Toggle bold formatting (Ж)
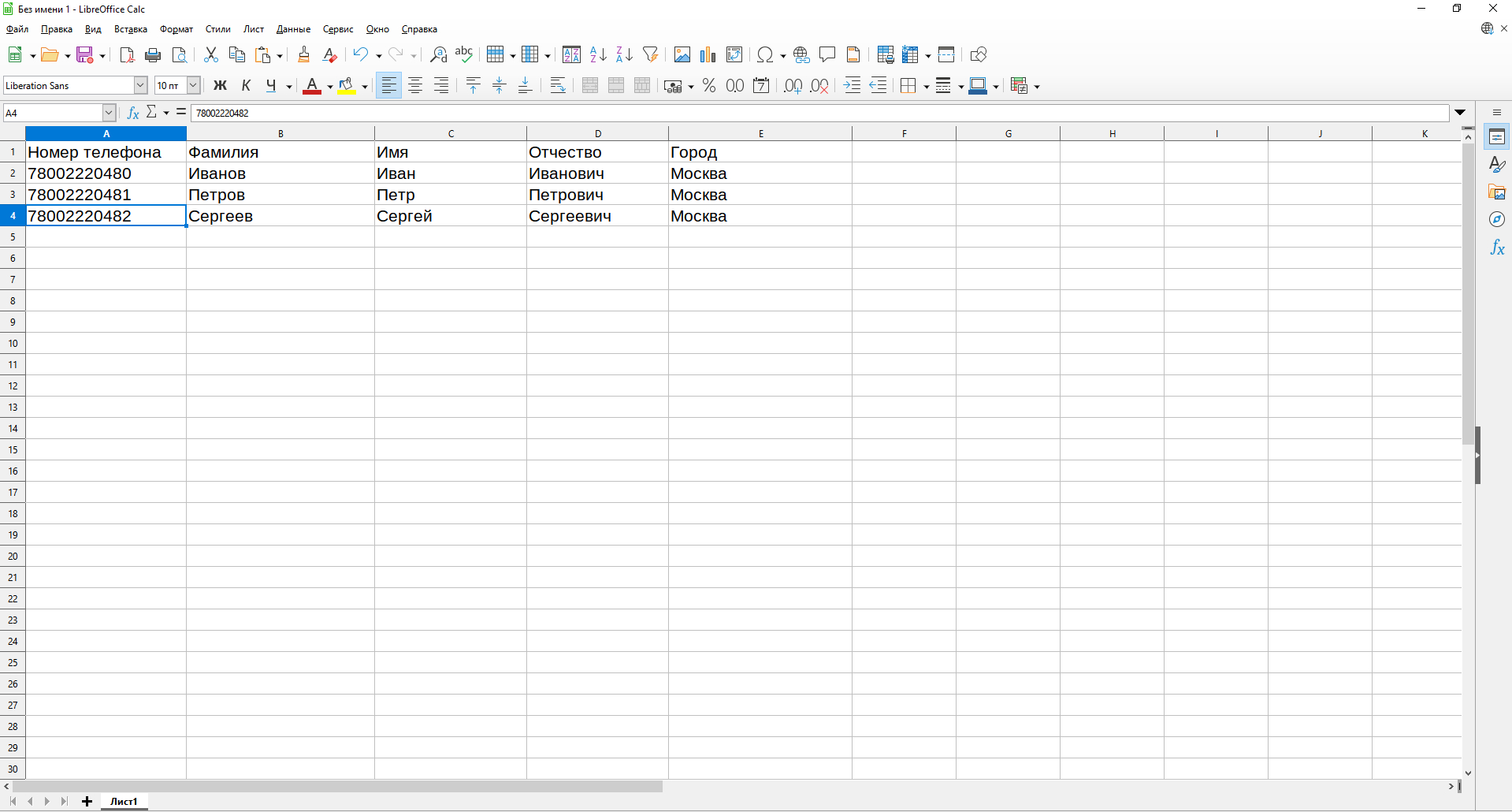Viewport: 1512px width, 812px height. [x=221, y=86]
